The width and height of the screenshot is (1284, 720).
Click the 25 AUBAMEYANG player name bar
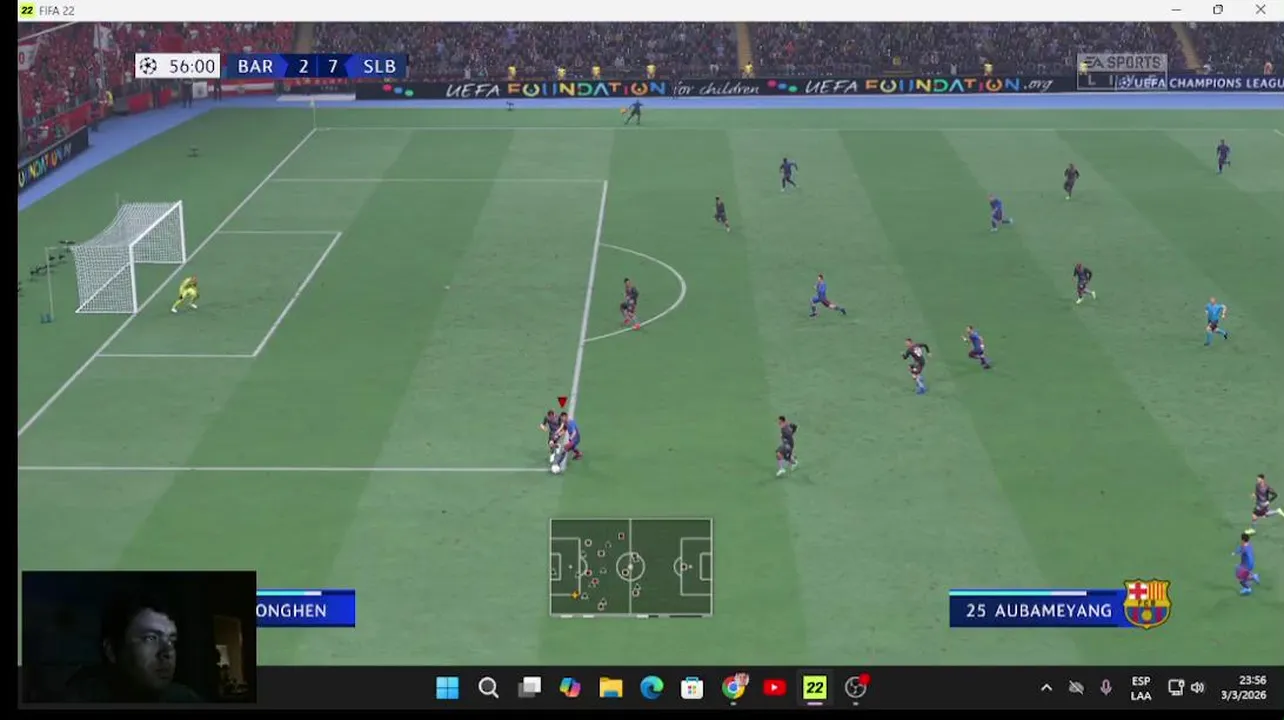click(1038, 610)
